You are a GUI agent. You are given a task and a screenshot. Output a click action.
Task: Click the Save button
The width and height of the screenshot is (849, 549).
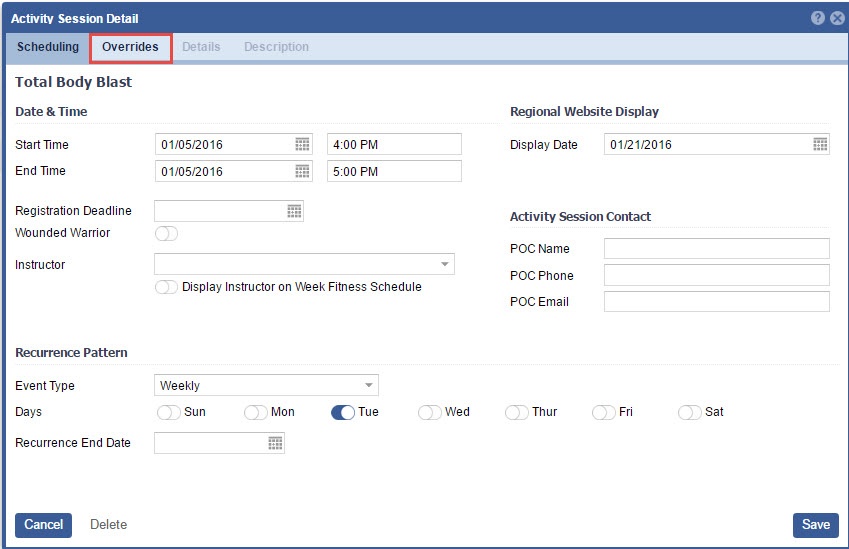pos(815,525)
